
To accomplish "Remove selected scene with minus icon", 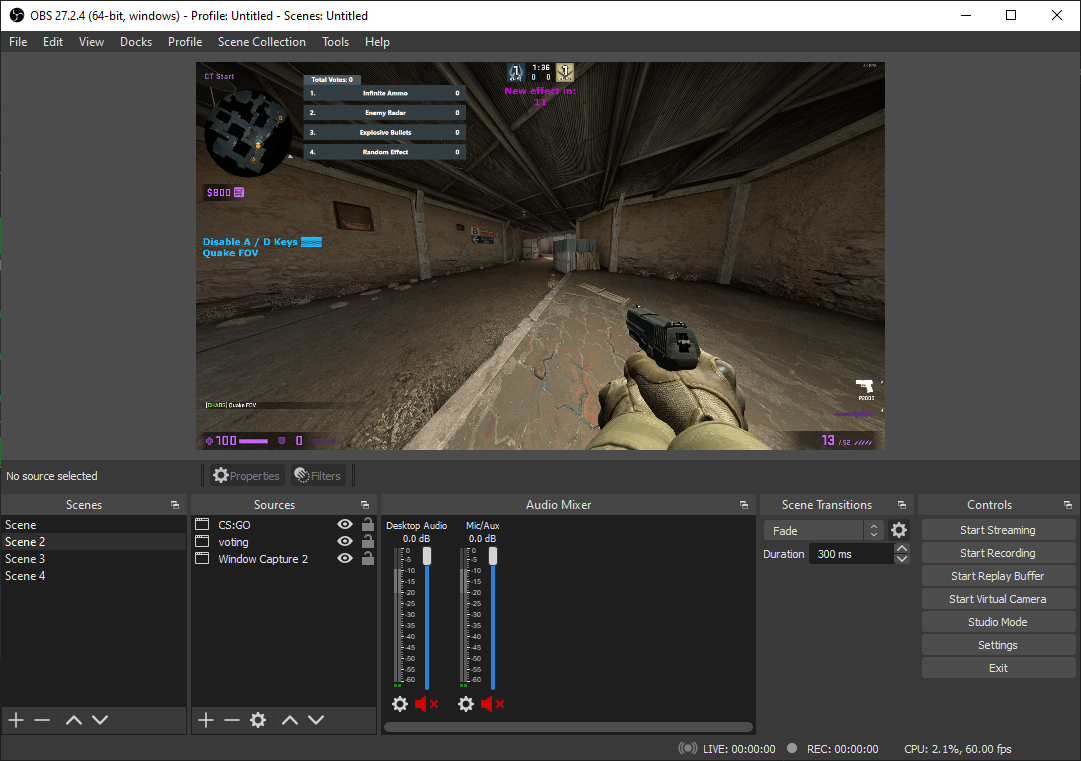I will click(41, 719).
